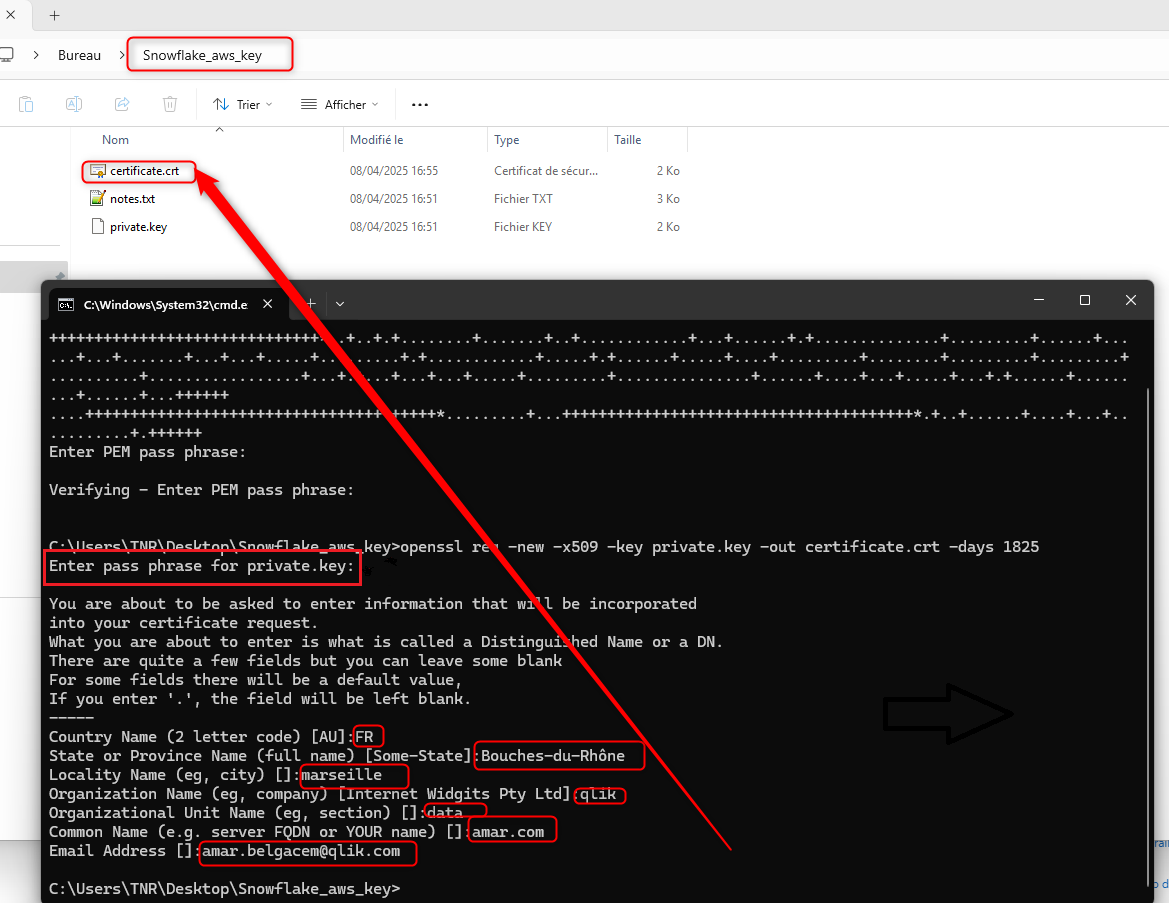Sort files by clicking the Nom column header
This screenshot has height=903, width=1169.
[x=115, y=139]
